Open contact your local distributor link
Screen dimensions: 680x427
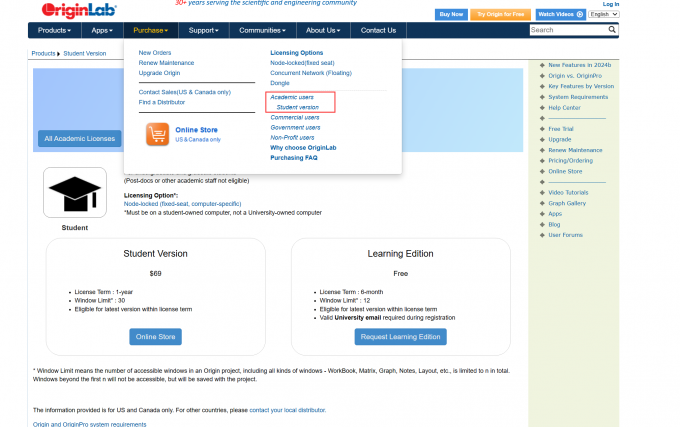[287, 410]
